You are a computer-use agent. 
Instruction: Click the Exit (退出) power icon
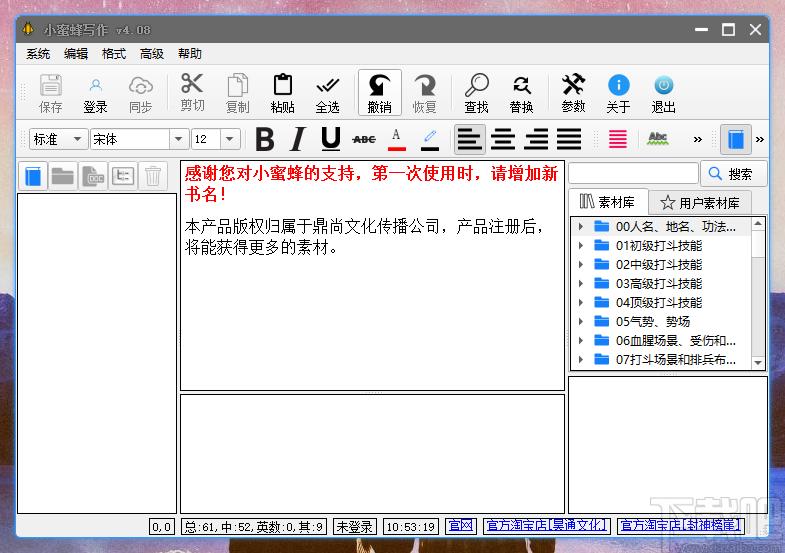[663, 92]
